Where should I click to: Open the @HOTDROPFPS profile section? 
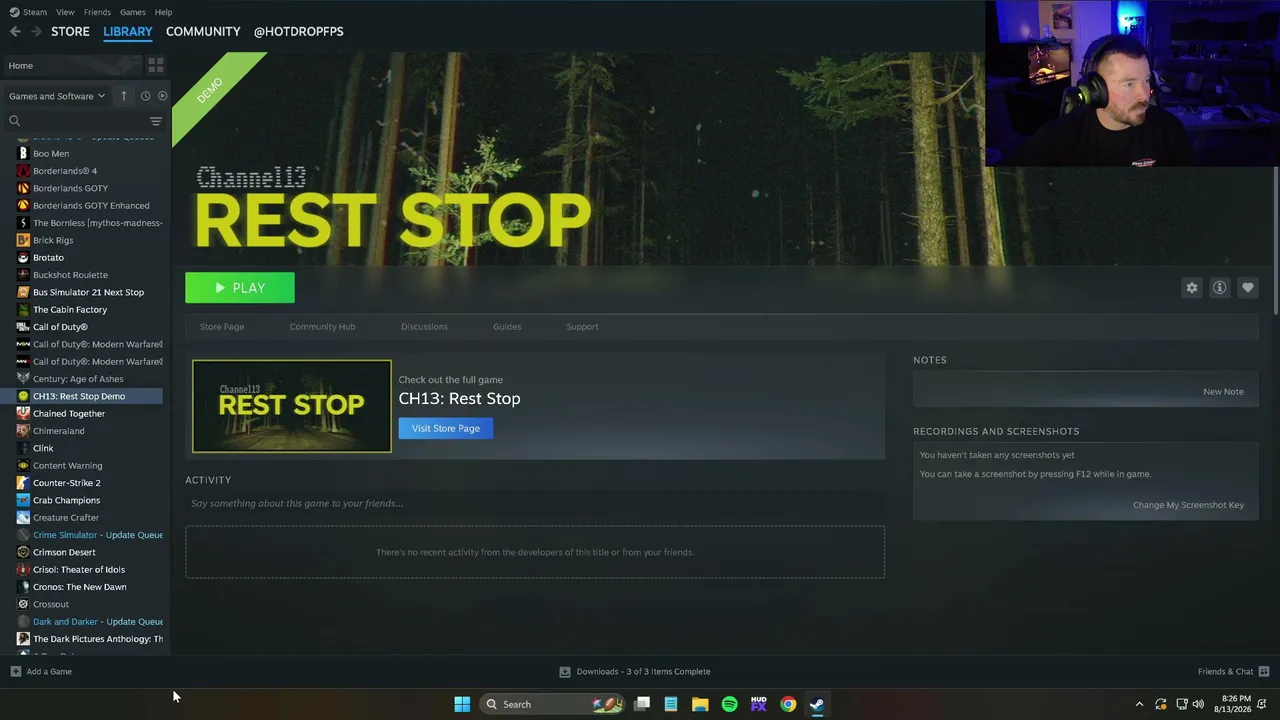[x=298, y=31]
